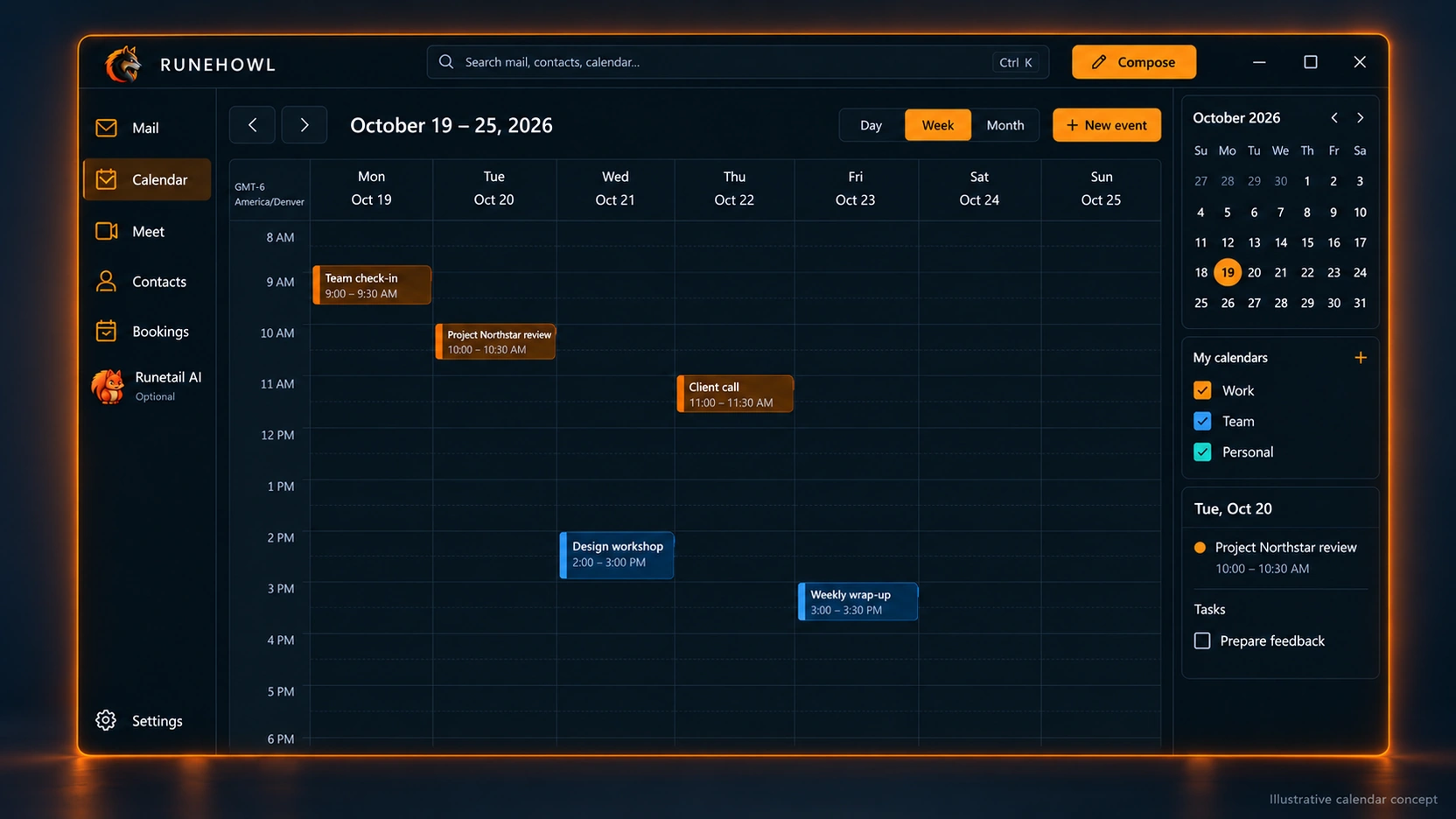Check off Prepare feedback task

point(1202,640)
